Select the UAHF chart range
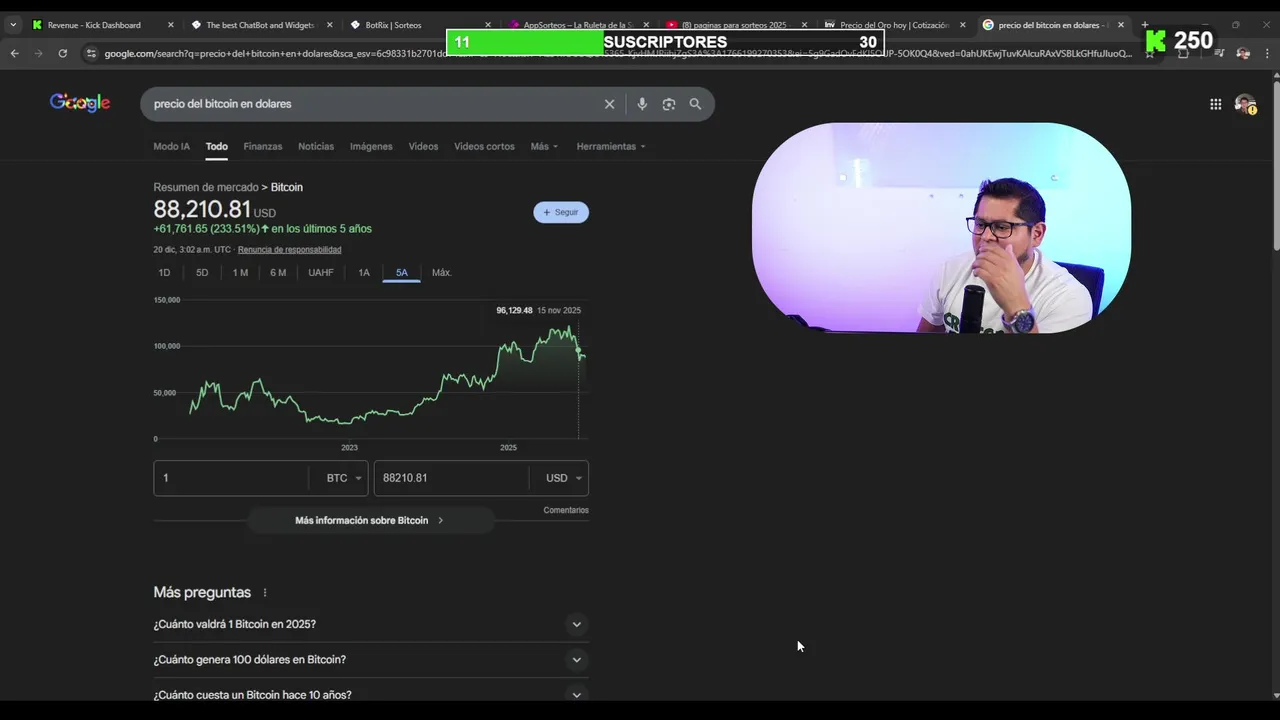The width and height of the screenshot is (1280, 720). coord(321,273)
